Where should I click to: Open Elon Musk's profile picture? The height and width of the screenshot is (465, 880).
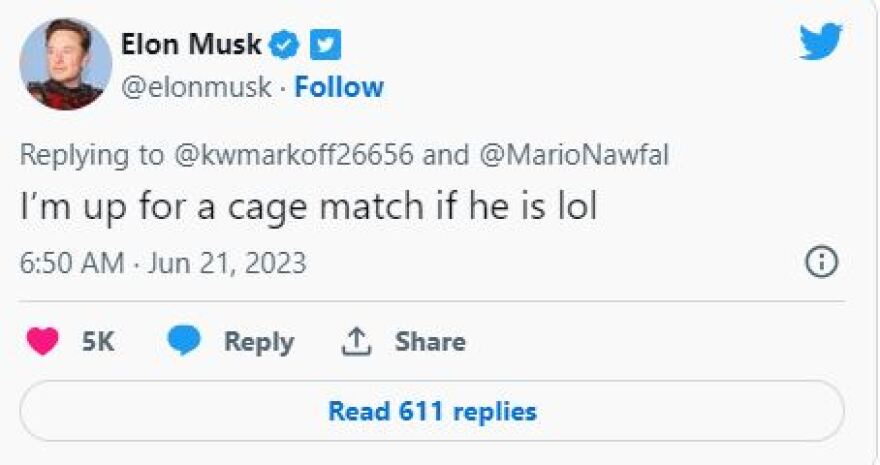click(x=65, y=63)
